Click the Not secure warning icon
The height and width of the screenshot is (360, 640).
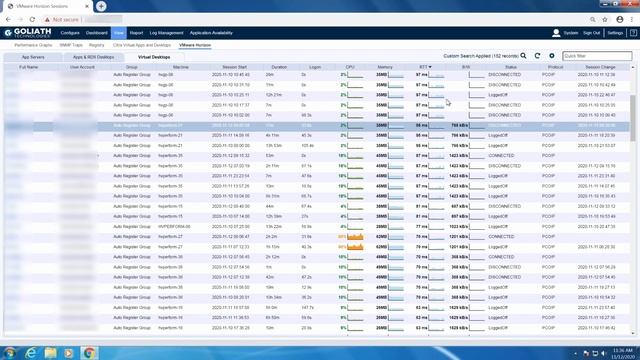coord(47,19)
